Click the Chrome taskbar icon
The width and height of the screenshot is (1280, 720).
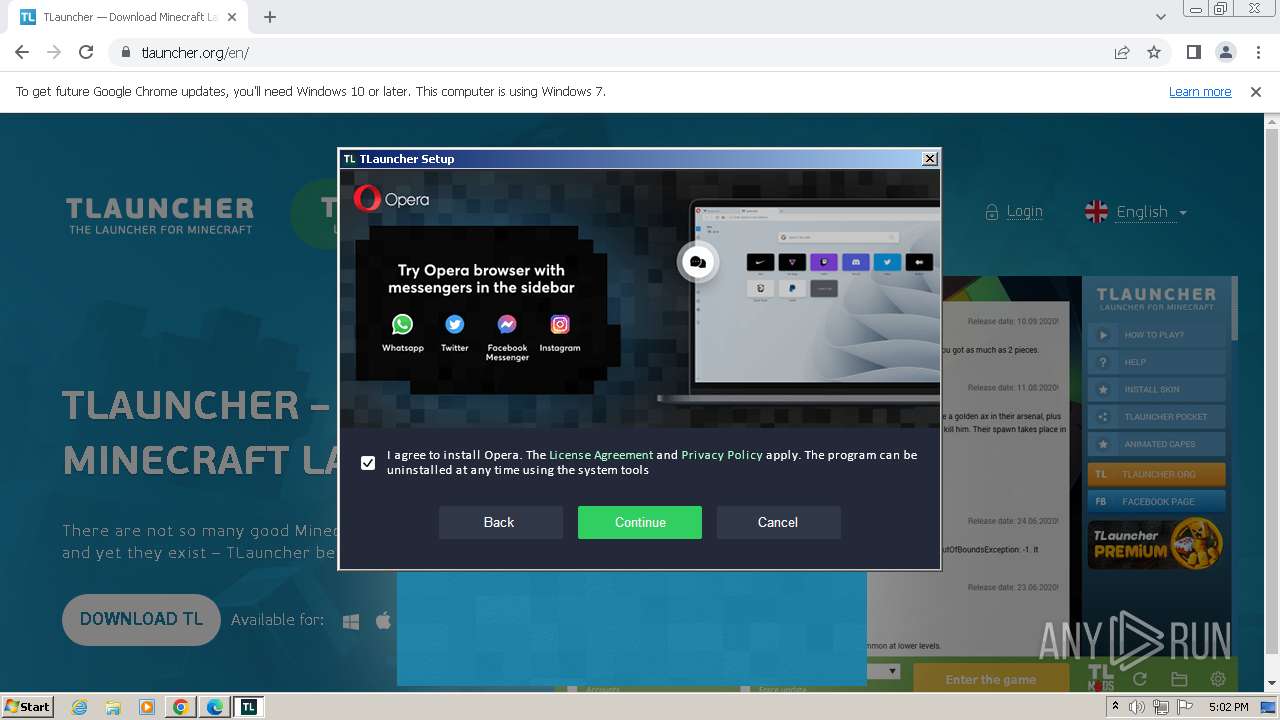[181, 707]
